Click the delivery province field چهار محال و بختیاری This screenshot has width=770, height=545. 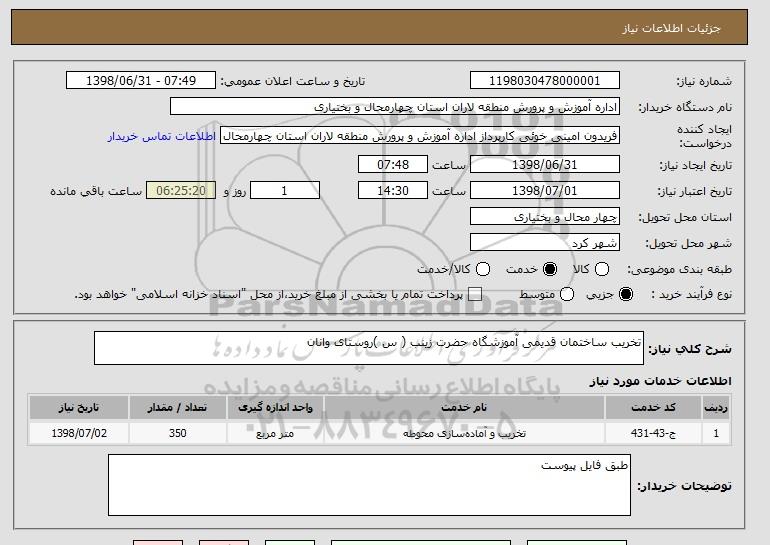(x=545, y=217)
